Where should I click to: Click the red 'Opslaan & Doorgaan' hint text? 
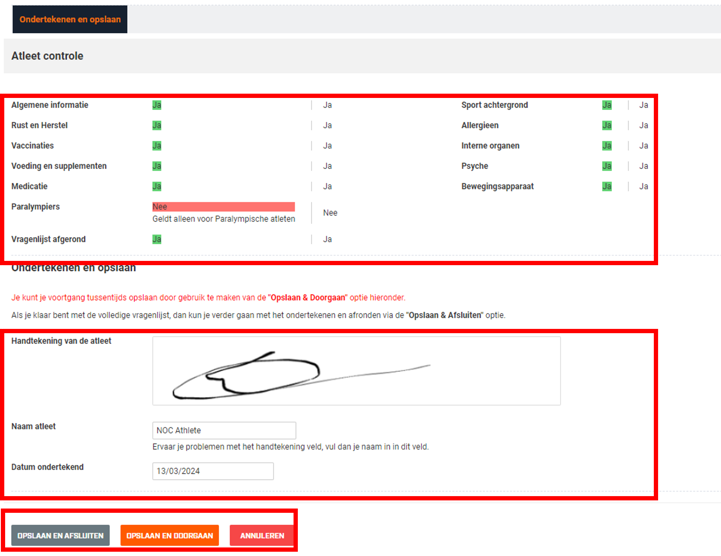(208, 298)
